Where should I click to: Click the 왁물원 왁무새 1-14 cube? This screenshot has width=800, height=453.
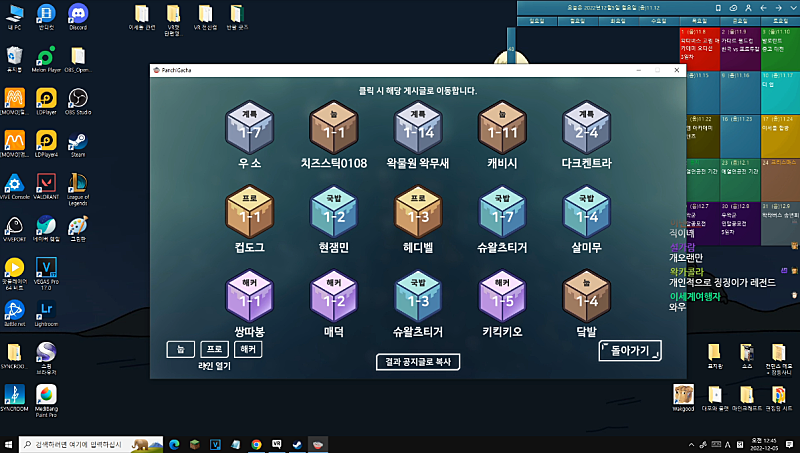418,128
